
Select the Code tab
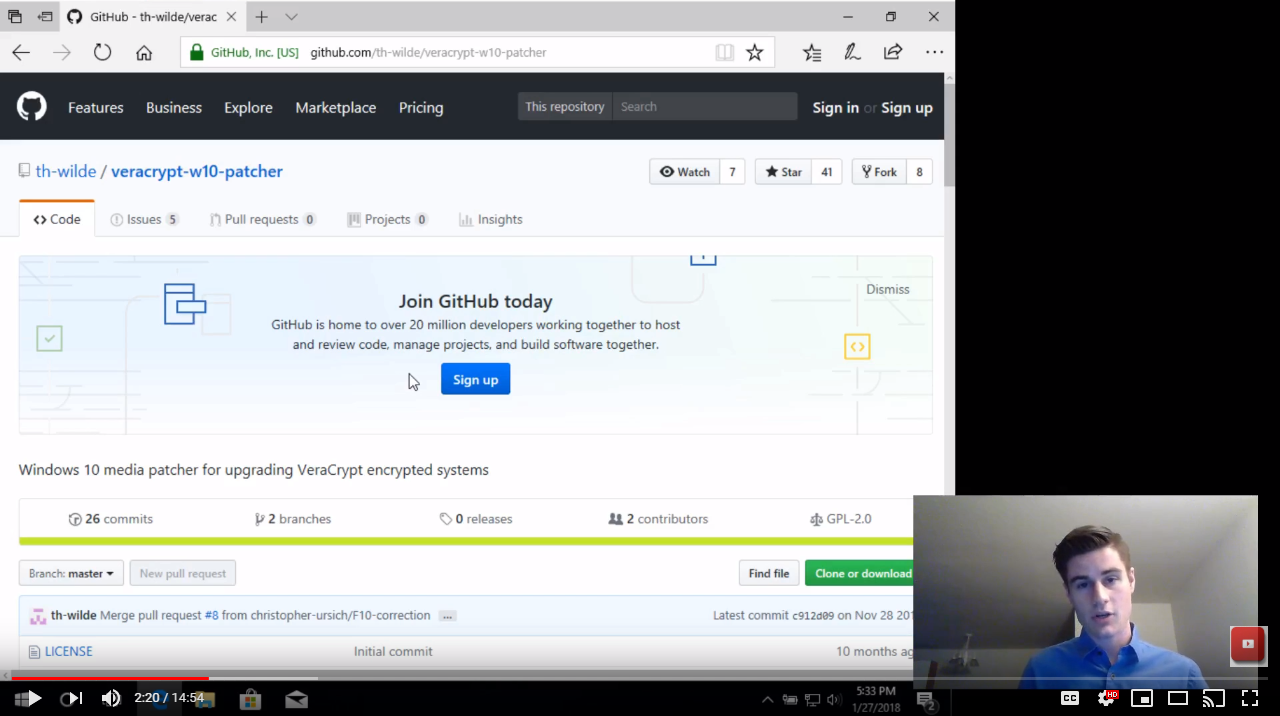[x=57, y=219]
